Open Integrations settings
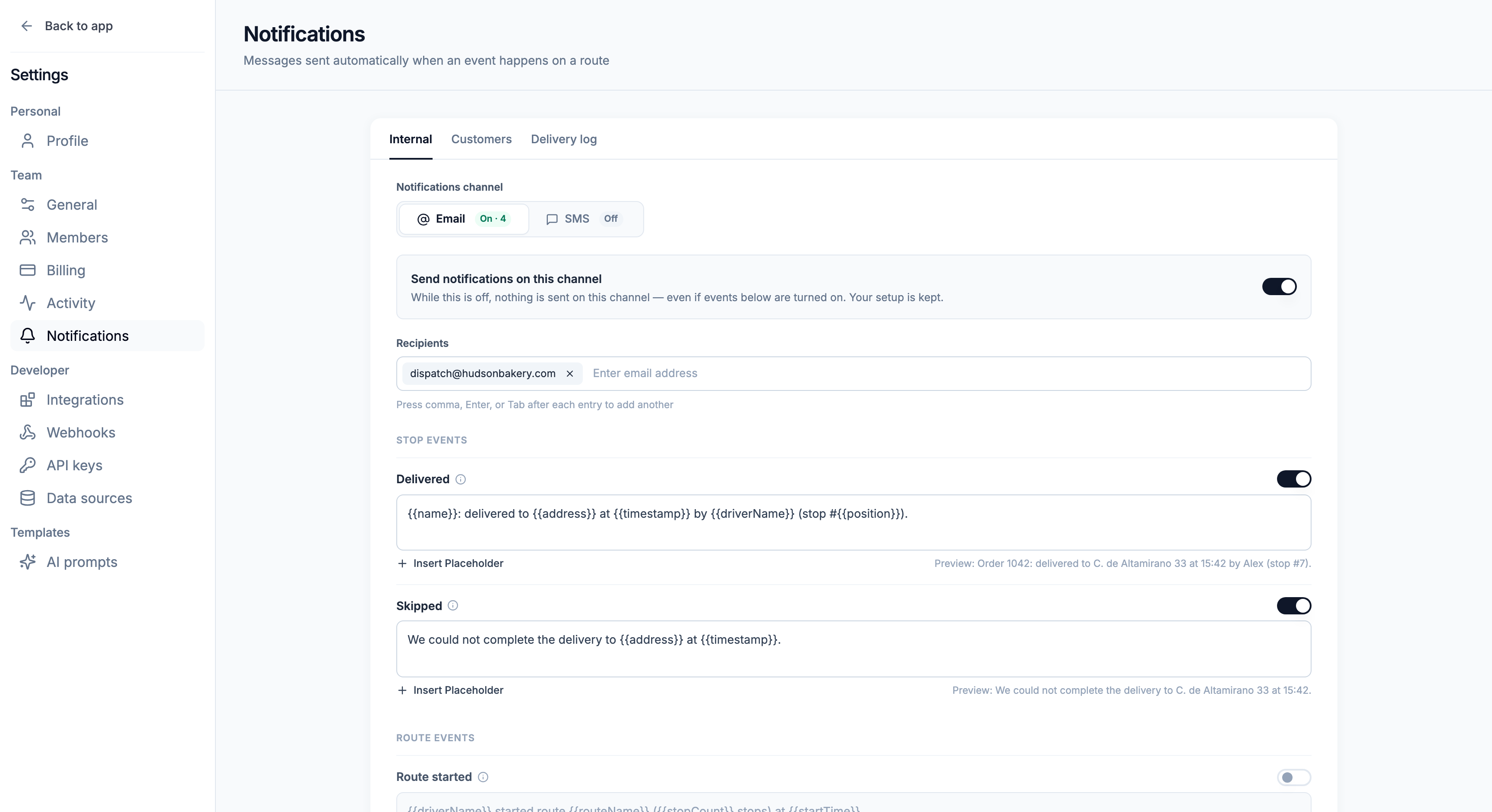Viewport: 1492px width, 812px height. (107, 400)
